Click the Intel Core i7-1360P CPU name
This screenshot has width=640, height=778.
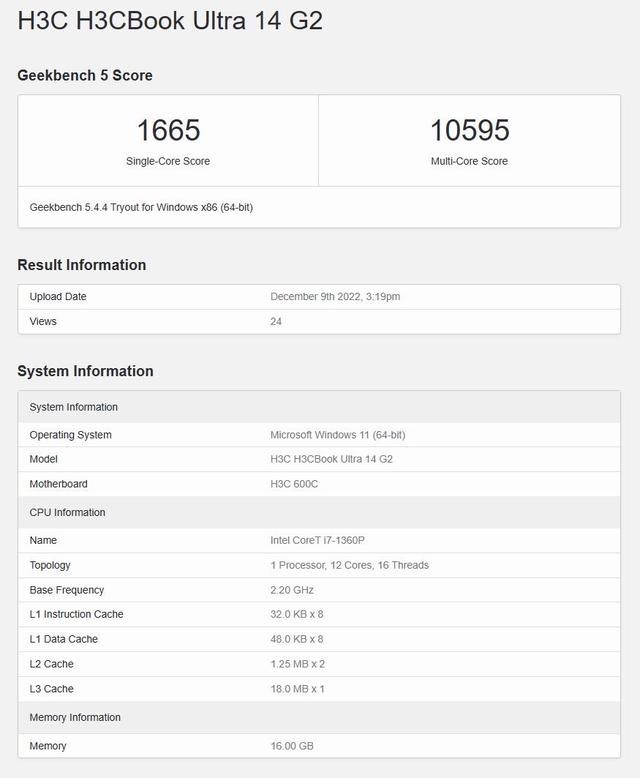(317, 540)
